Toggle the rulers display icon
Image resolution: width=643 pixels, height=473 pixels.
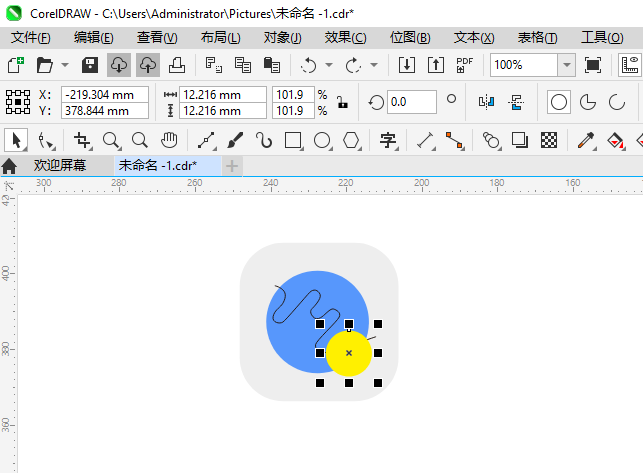(630, 65)
